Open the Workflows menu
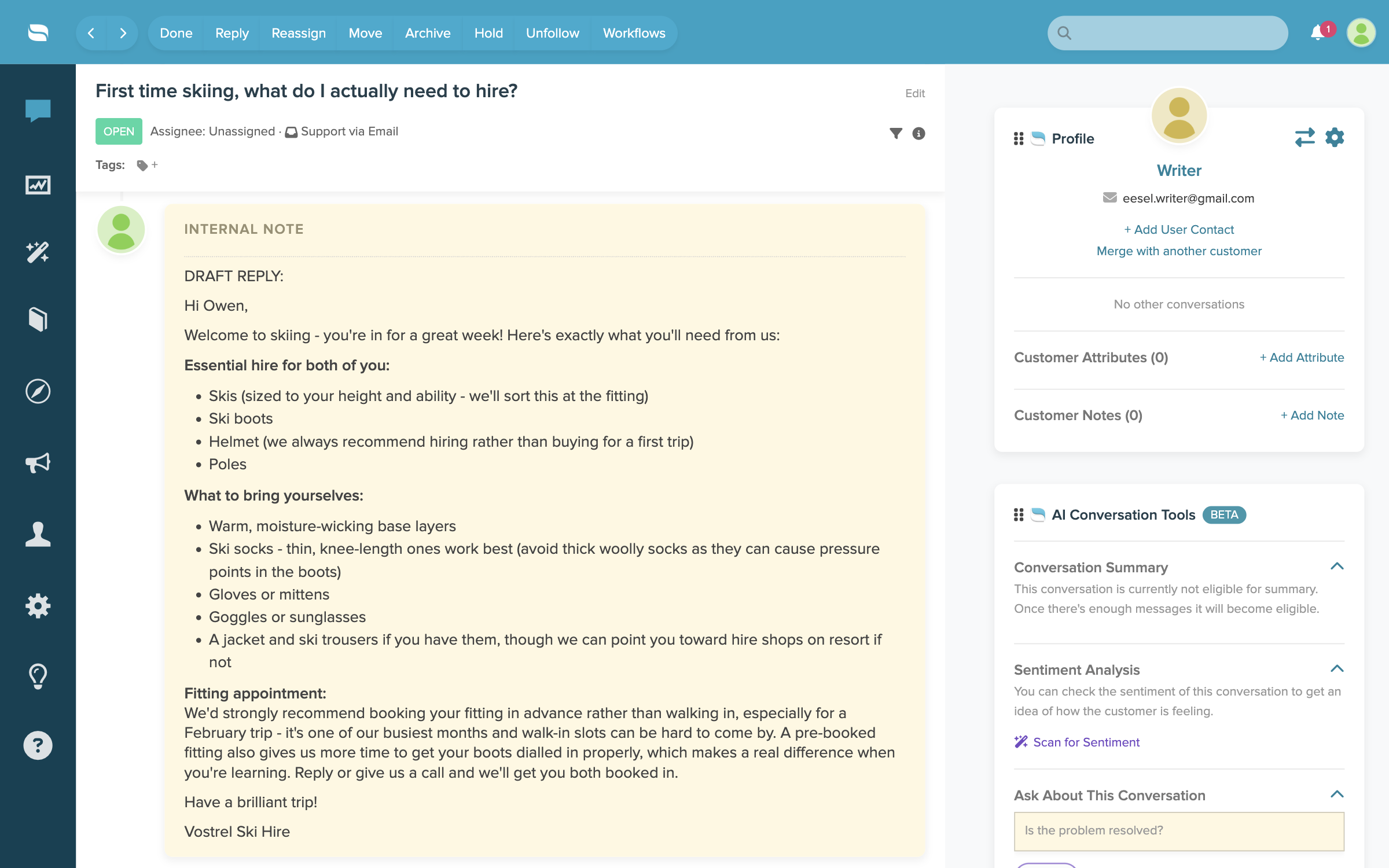This screenshot has height=868, width=1389. pos(634,33)
